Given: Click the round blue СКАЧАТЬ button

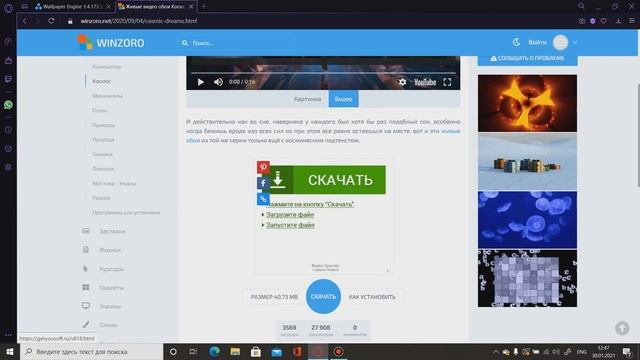Looking at the screenshot, I should [323, 297].
